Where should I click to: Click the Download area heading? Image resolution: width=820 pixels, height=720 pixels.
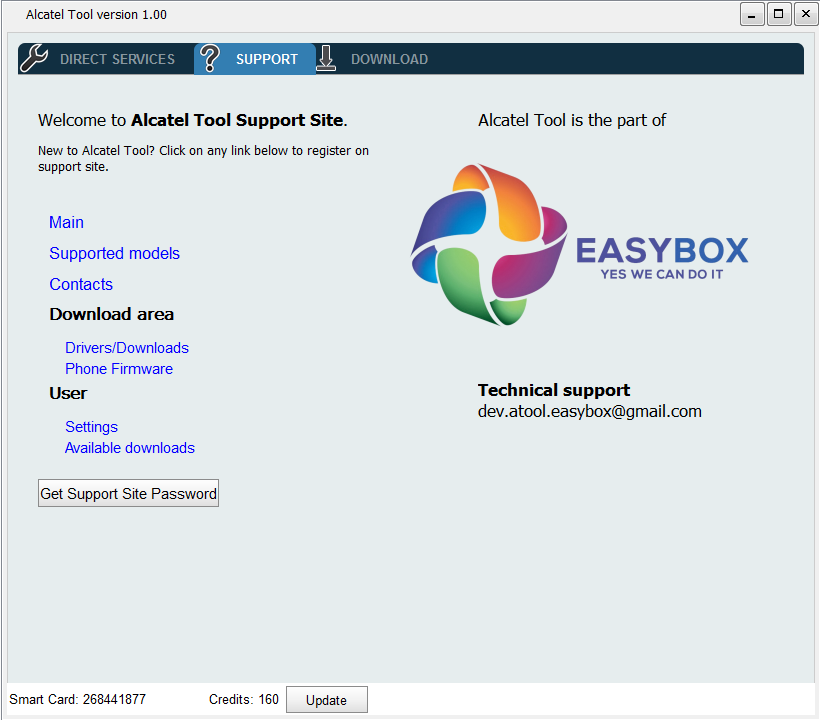click(x=112, y=314)
